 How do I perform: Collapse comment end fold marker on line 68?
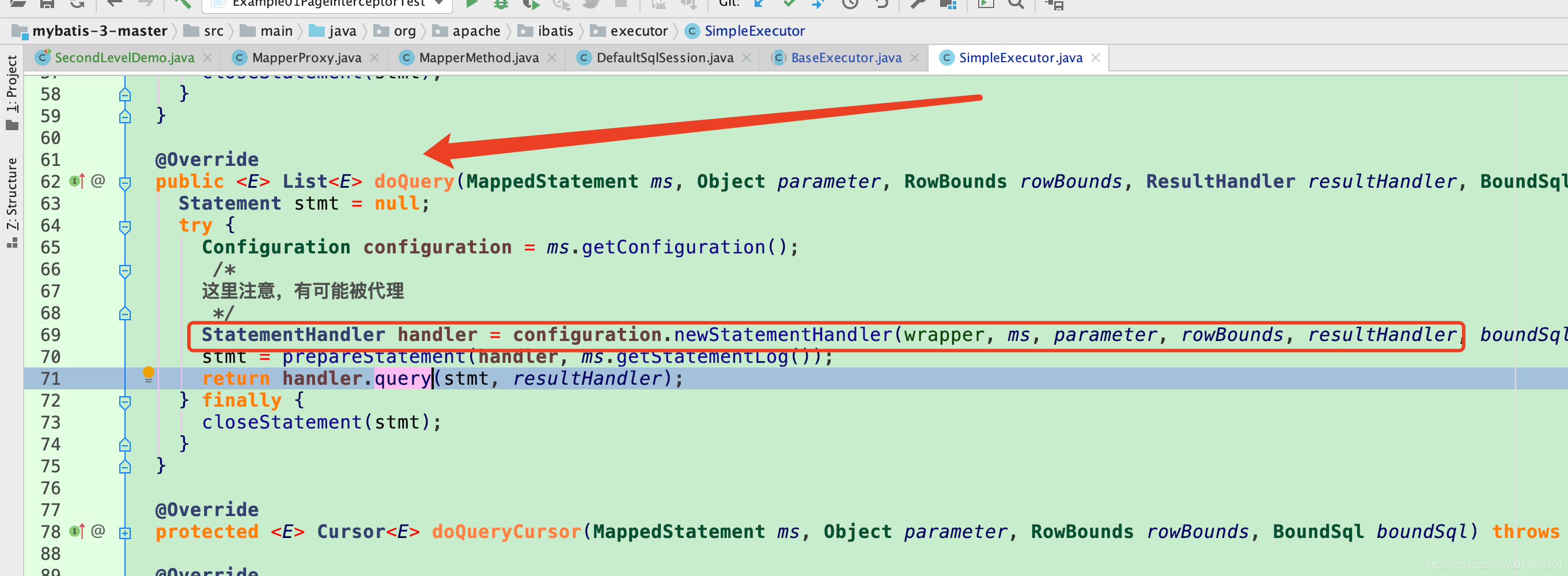125,313
